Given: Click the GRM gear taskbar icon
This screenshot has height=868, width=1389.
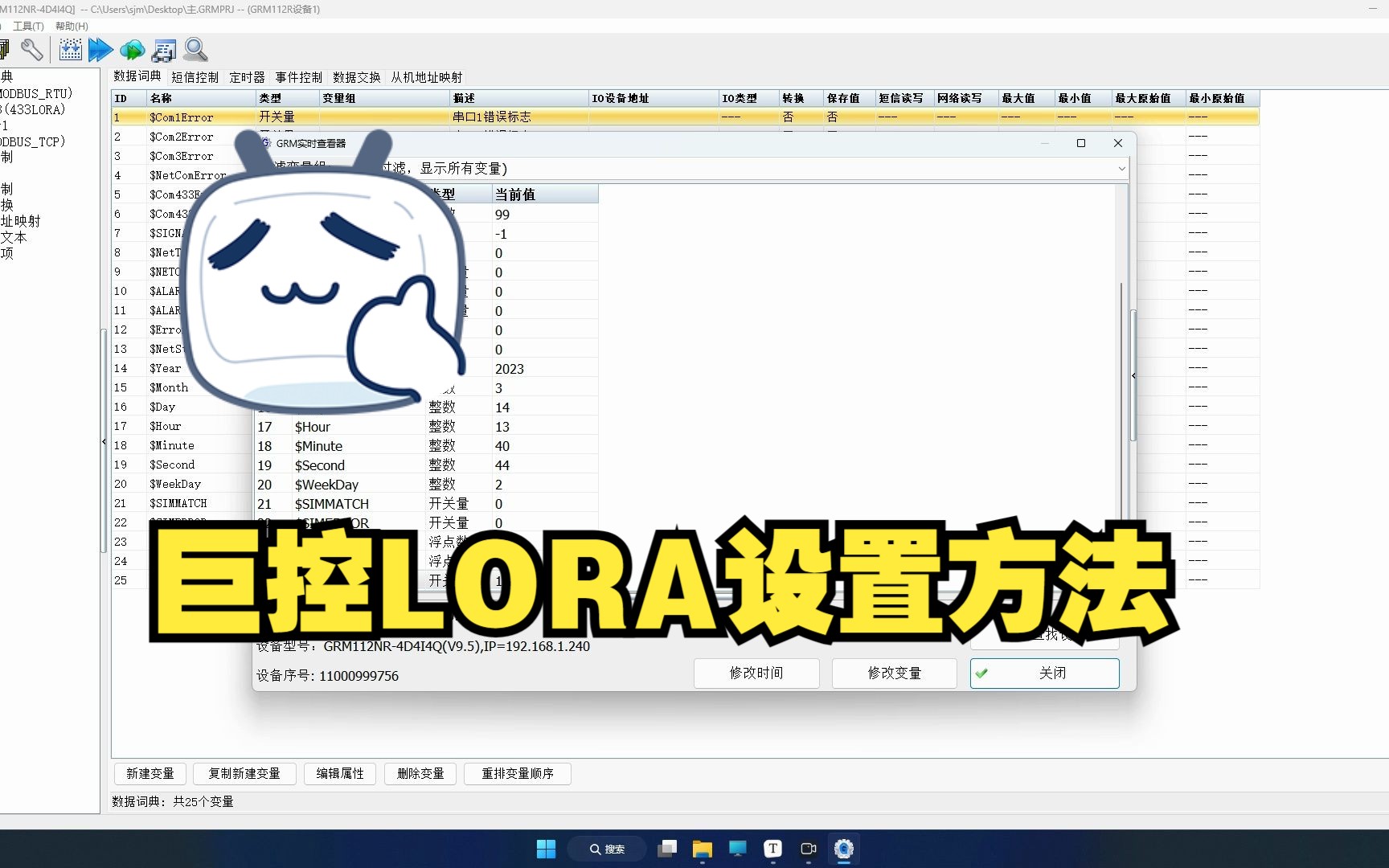Looking at the screenshot, I should (844, 849).
